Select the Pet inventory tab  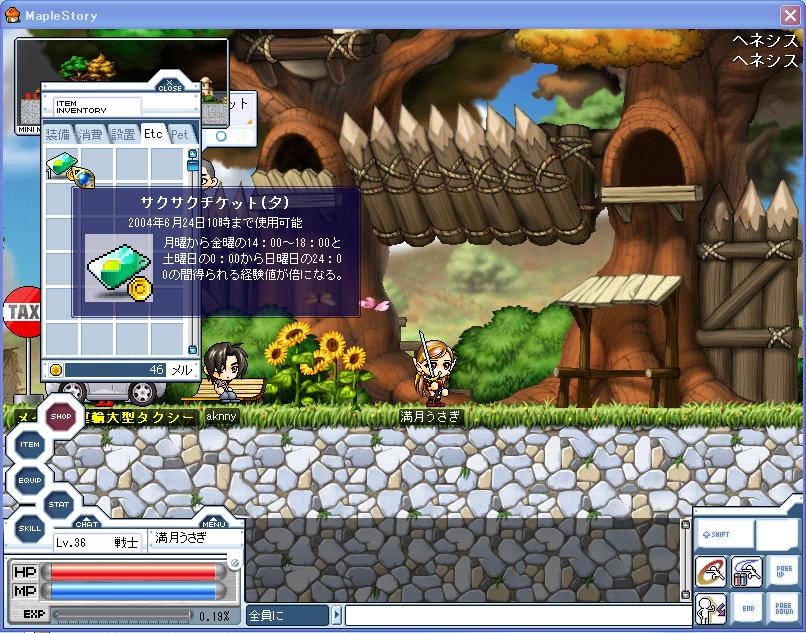click(x=180, y=134)
